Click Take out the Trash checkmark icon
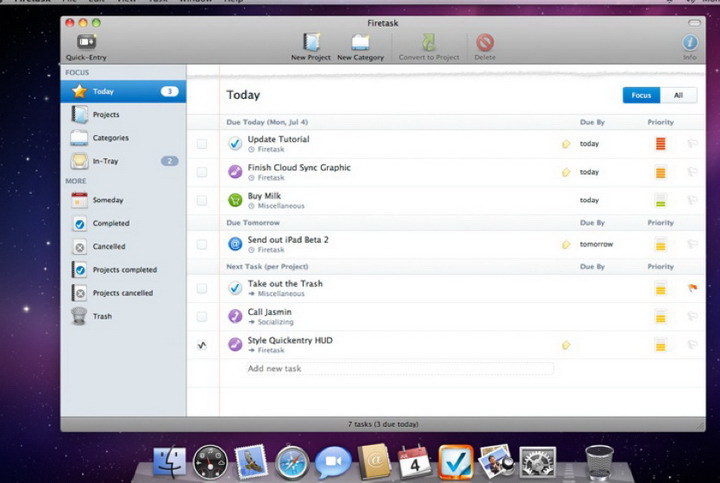 pos(235,288)
